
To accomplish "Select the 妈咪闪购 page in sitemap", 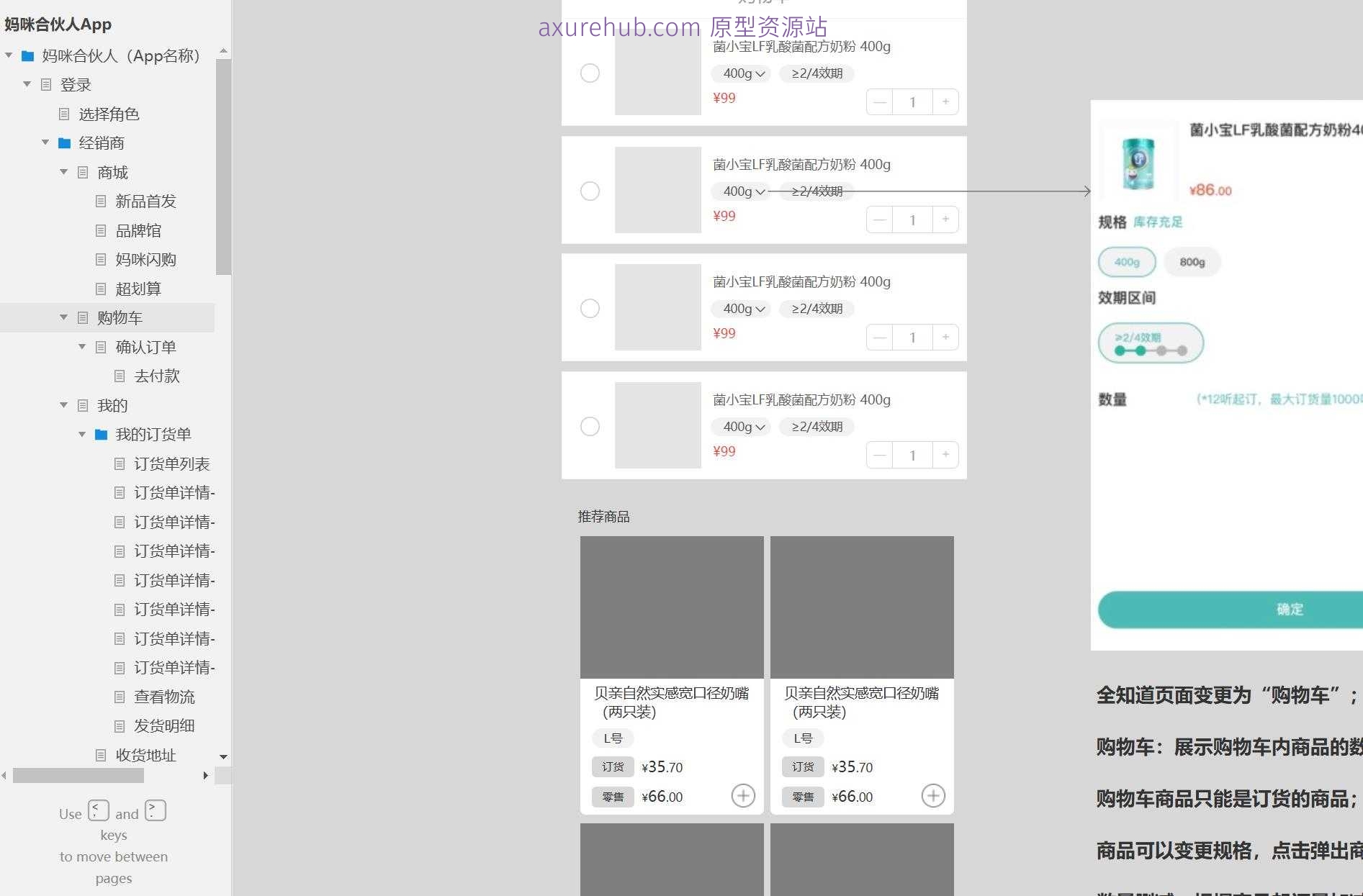I will 145,260.
